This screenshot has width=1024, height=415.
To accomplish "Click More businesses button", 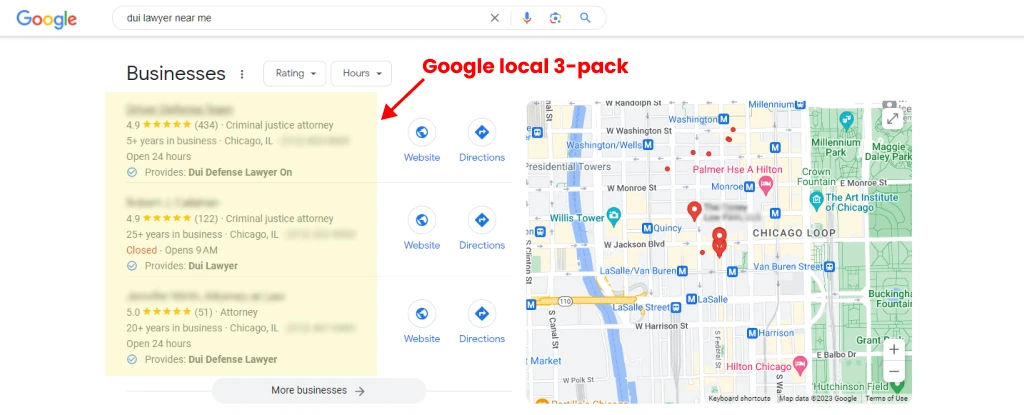I will click(319, 390).
